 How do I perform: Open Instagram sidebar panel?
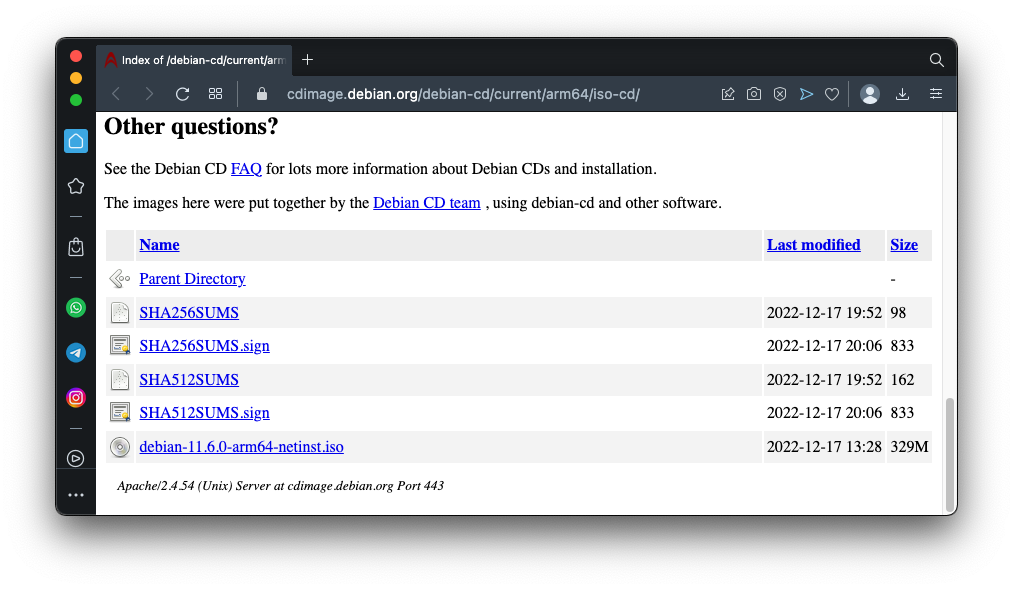click(x=76, y=398)
